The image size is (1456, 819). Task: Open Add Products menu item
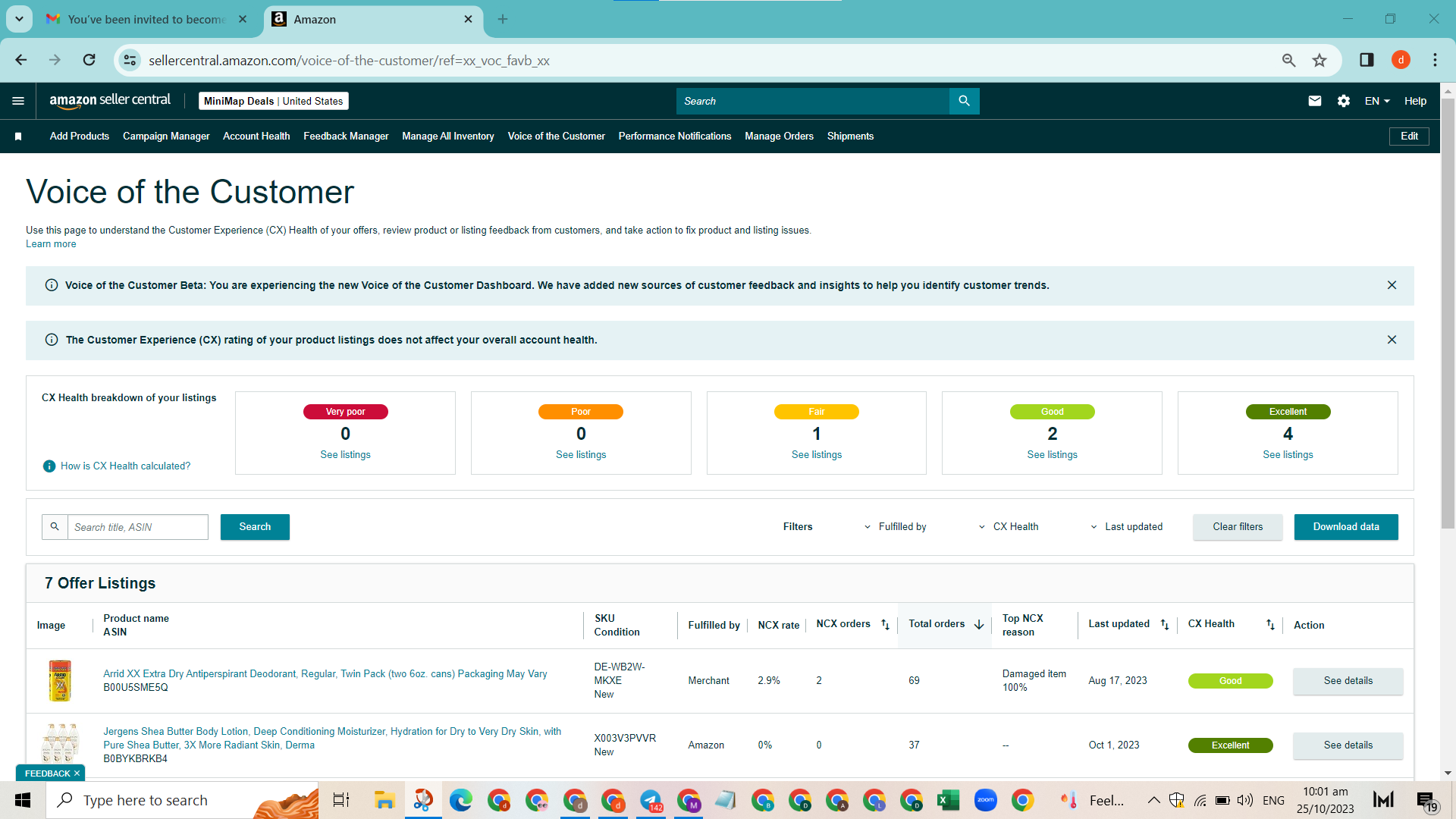80,136
